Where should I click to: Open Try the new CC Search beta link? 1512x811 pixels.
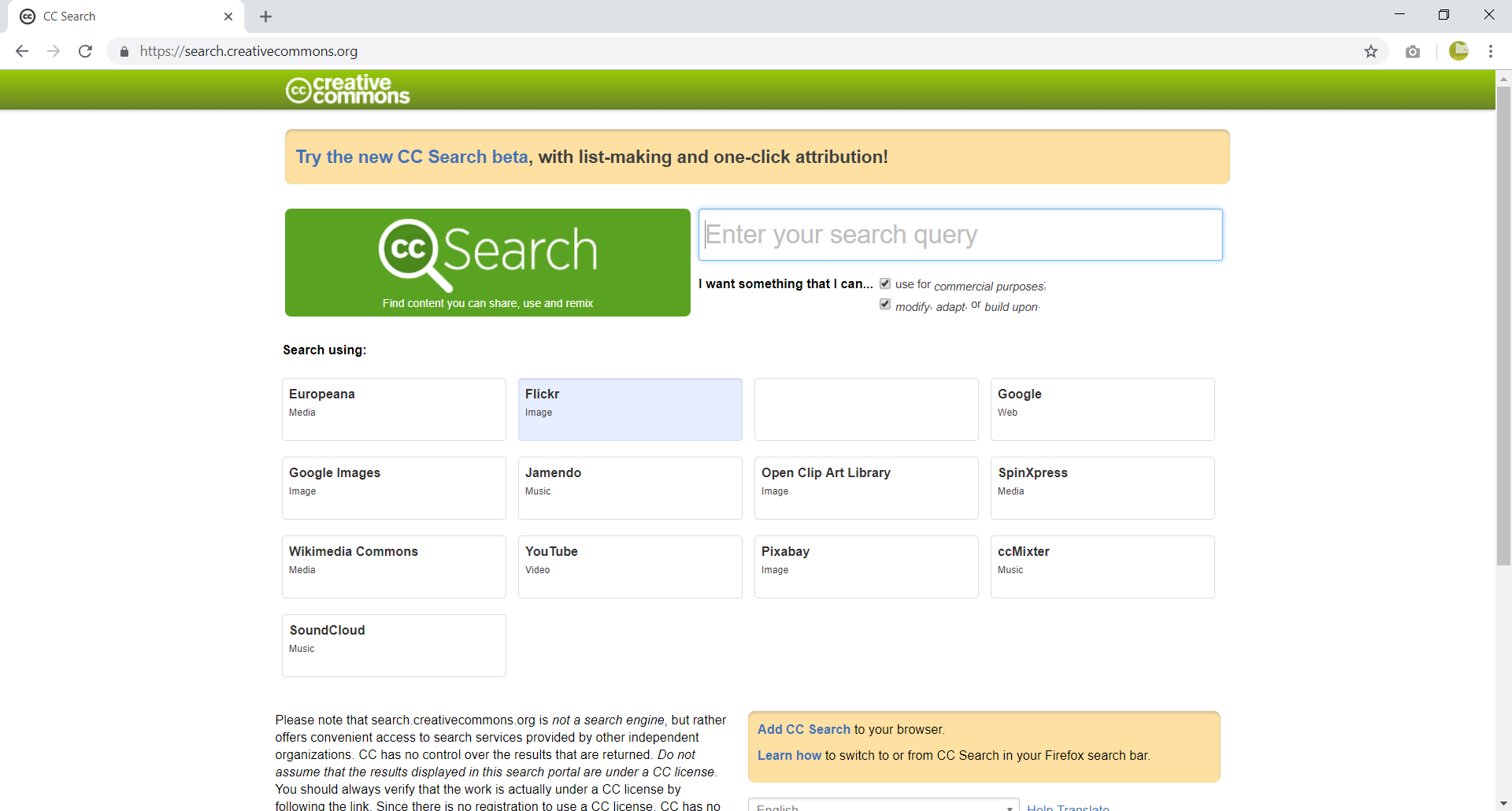click(412, 157)
